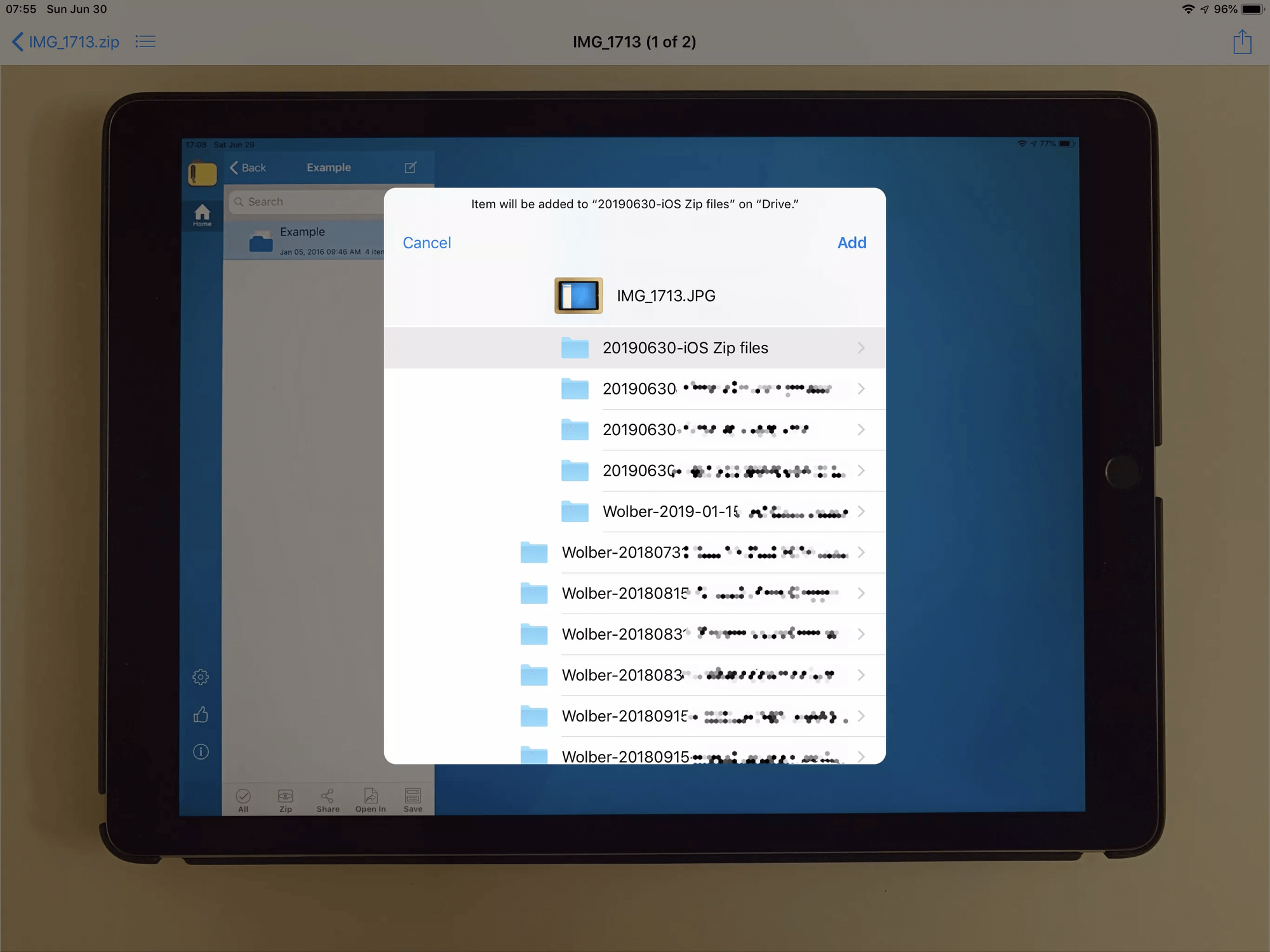Click the Info icon at the bottom of sidebar

point(200,751)
